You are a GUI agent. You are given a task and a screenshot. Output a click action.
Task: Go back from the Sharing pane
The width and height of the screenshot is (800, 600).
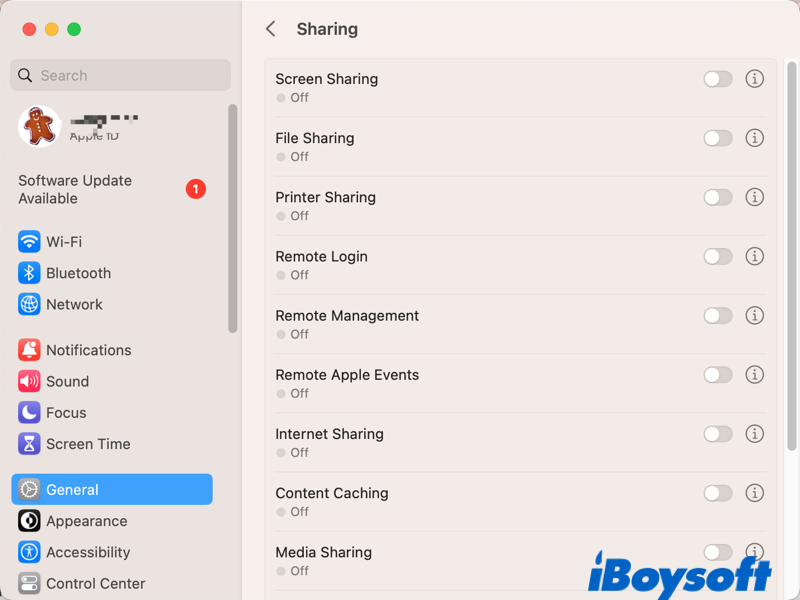270,29
